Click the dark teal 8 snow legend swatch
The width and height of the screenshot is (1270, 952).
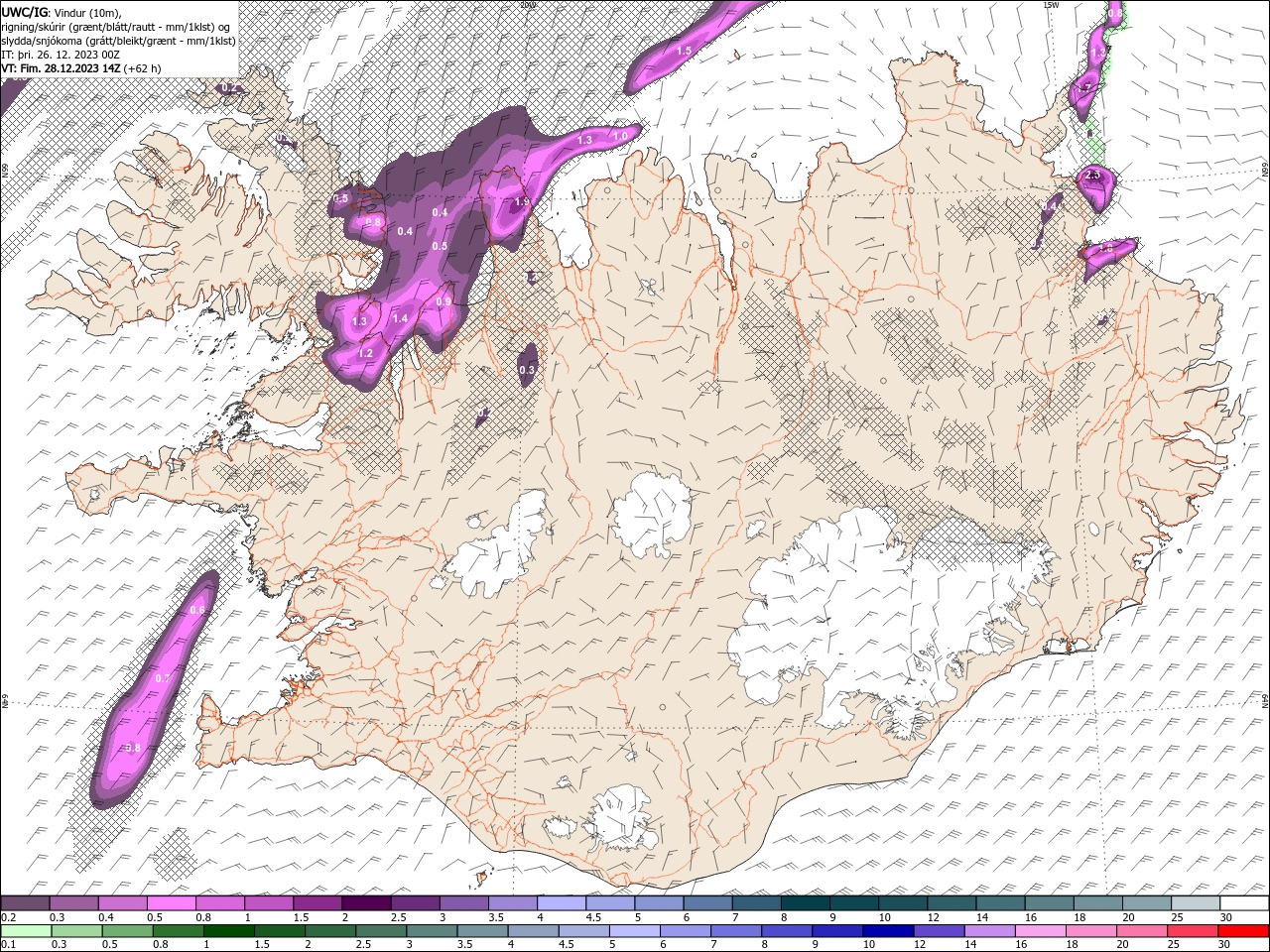pos(805,903)
